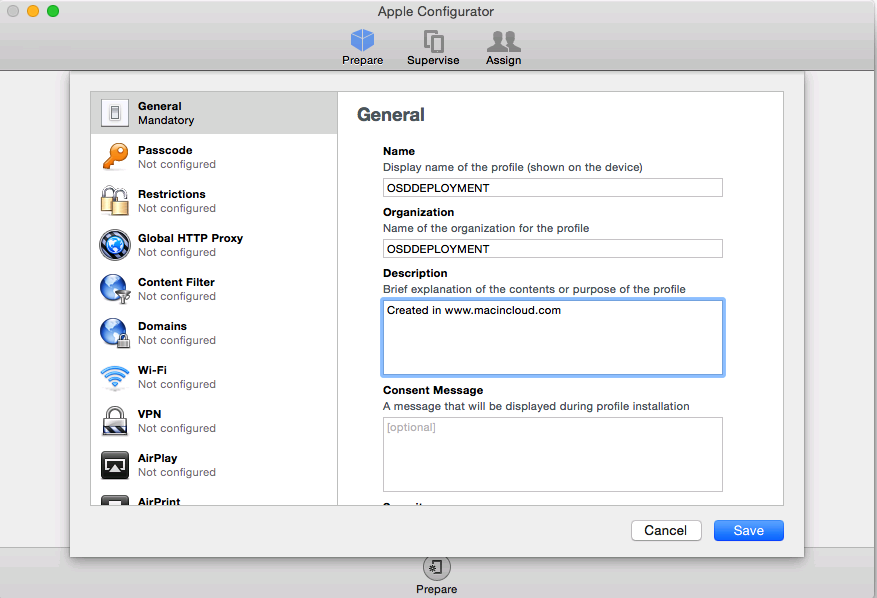Open the Global HTTP Proxy globe icon

[x=115, y=245]
